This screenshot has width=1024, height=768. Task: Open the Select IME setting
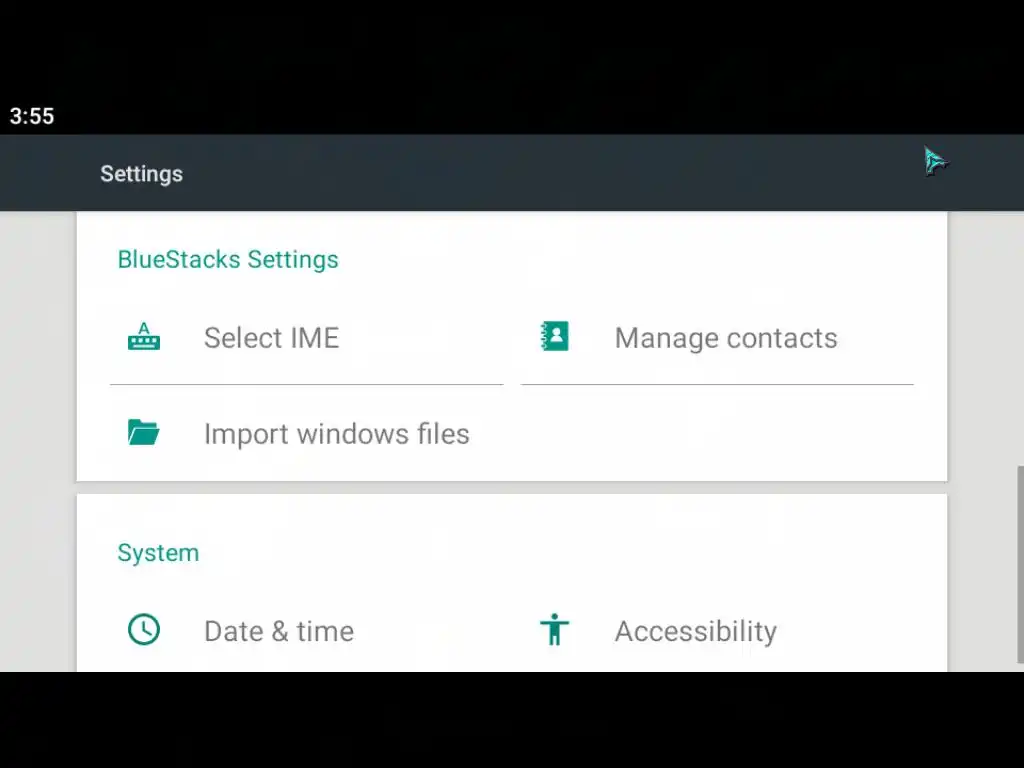coord(271,338)
